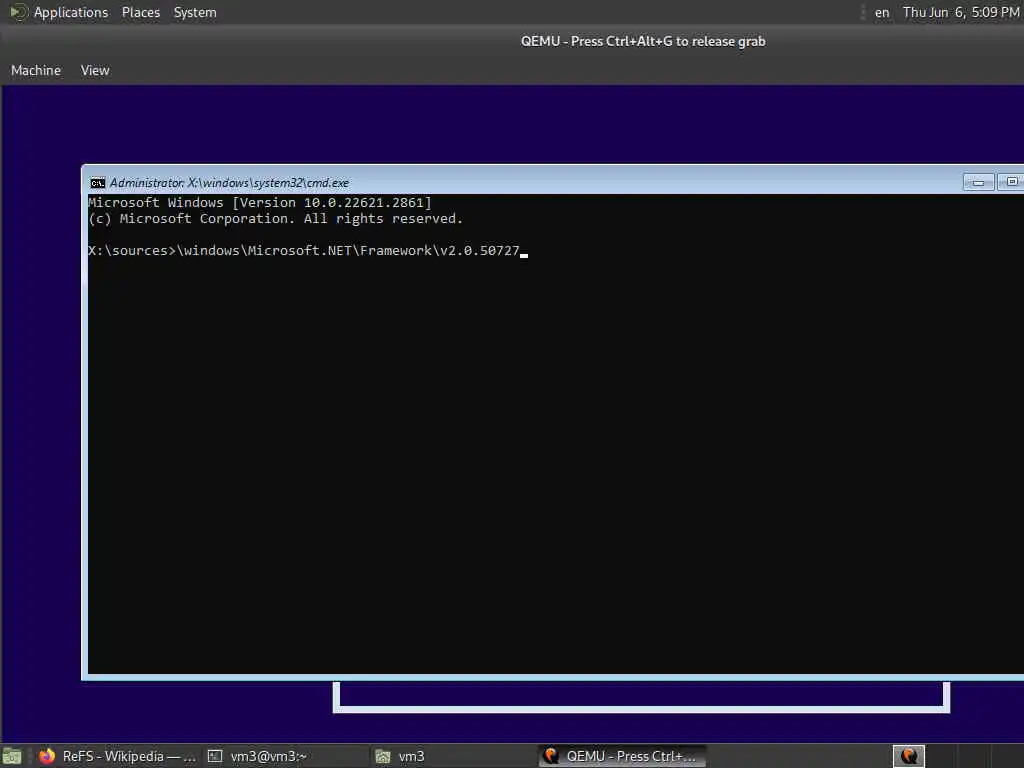Click the cmd.exe icon in title bar
Screen dimensions: 1024x768
pyautogui.click(x=97, y=183)
